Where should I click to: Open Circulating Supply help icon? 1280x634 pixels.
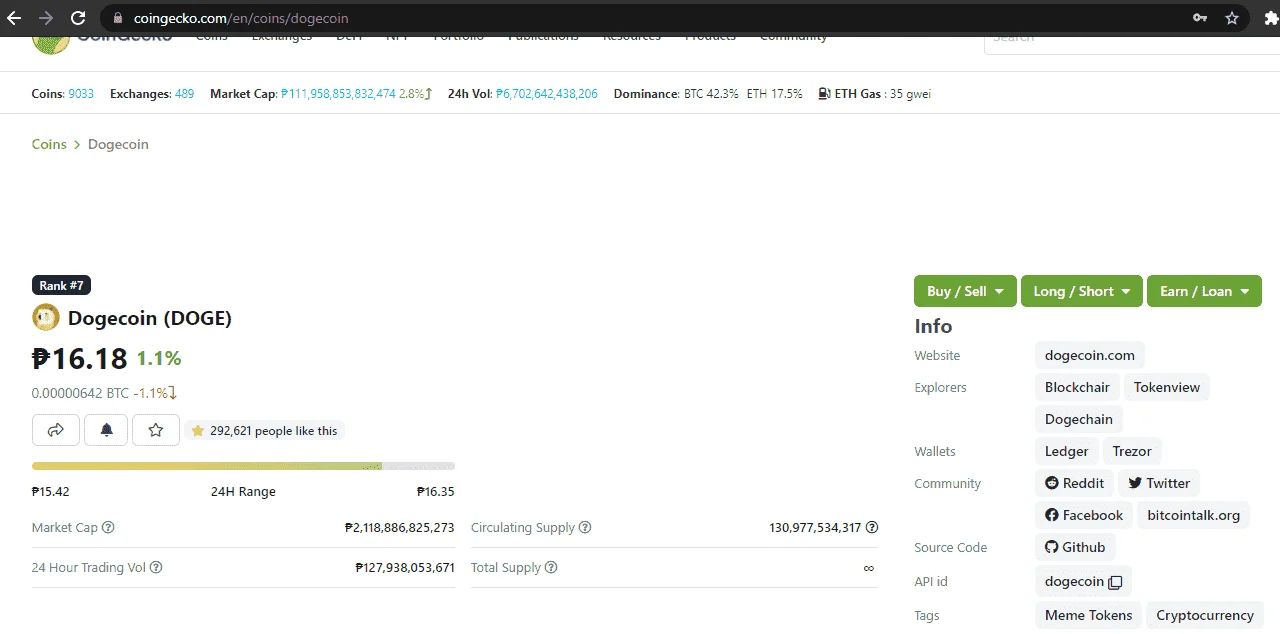click(585, 528)
